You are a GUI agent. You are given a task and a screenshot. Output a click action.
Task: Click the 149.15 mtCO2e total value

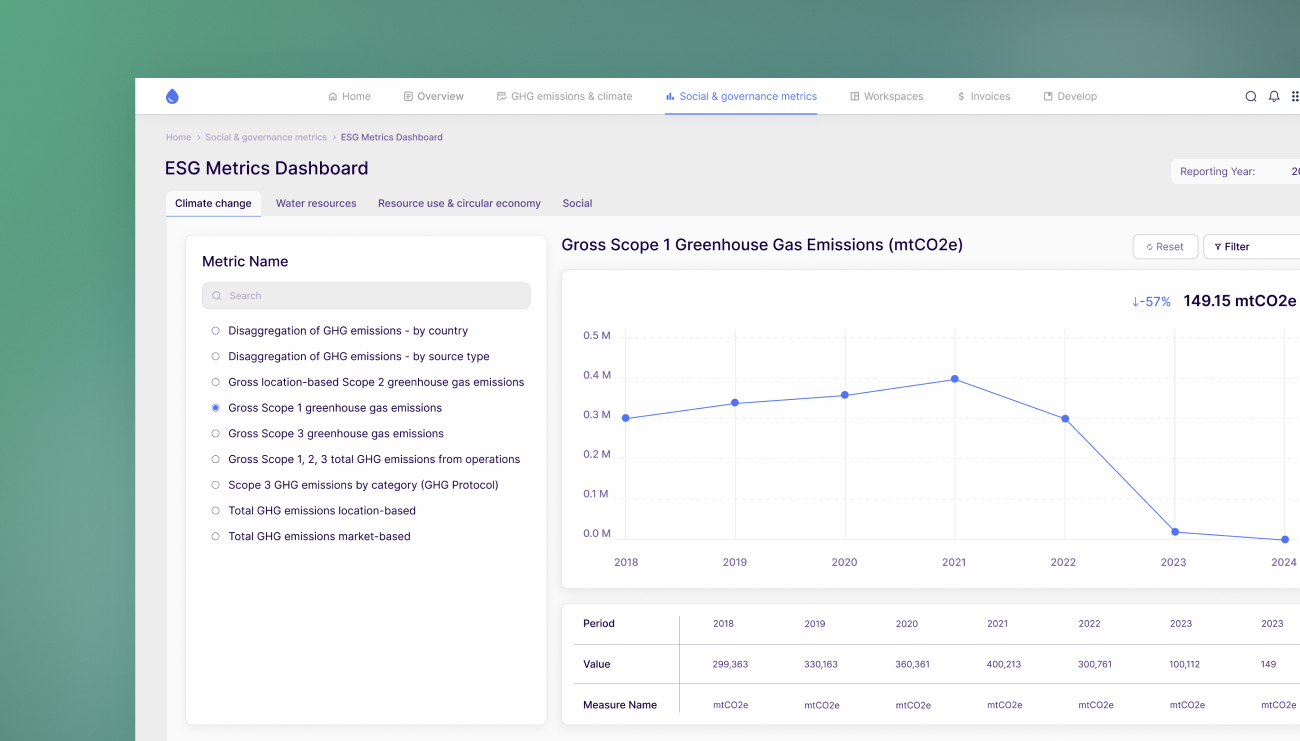pyautogui.click(x=1240, y=301)
